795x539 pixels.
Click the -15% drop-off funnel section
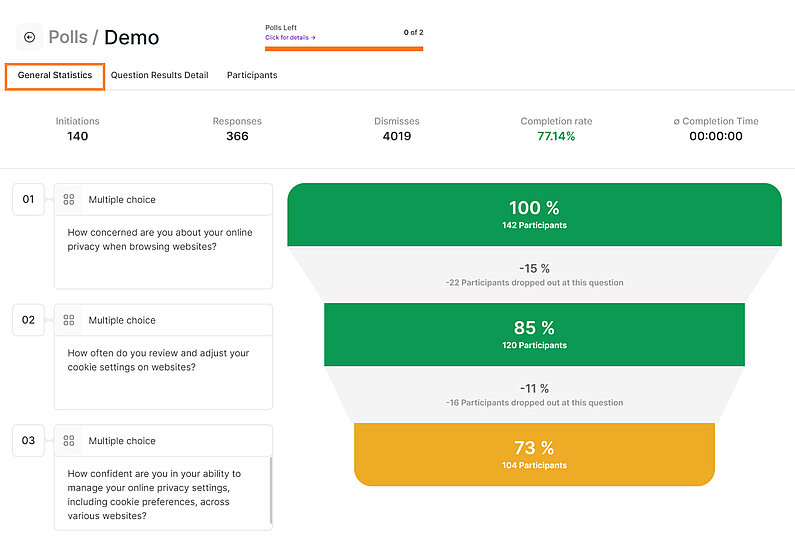click(x=534, y=274)
